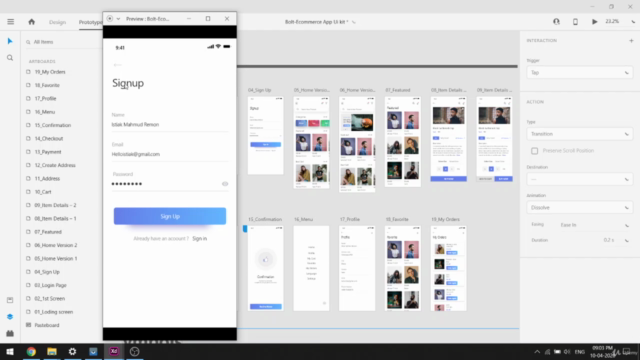This screenshot has height=360, width=640.
Task: Switch to the Design tab
Action: [58, 22]
